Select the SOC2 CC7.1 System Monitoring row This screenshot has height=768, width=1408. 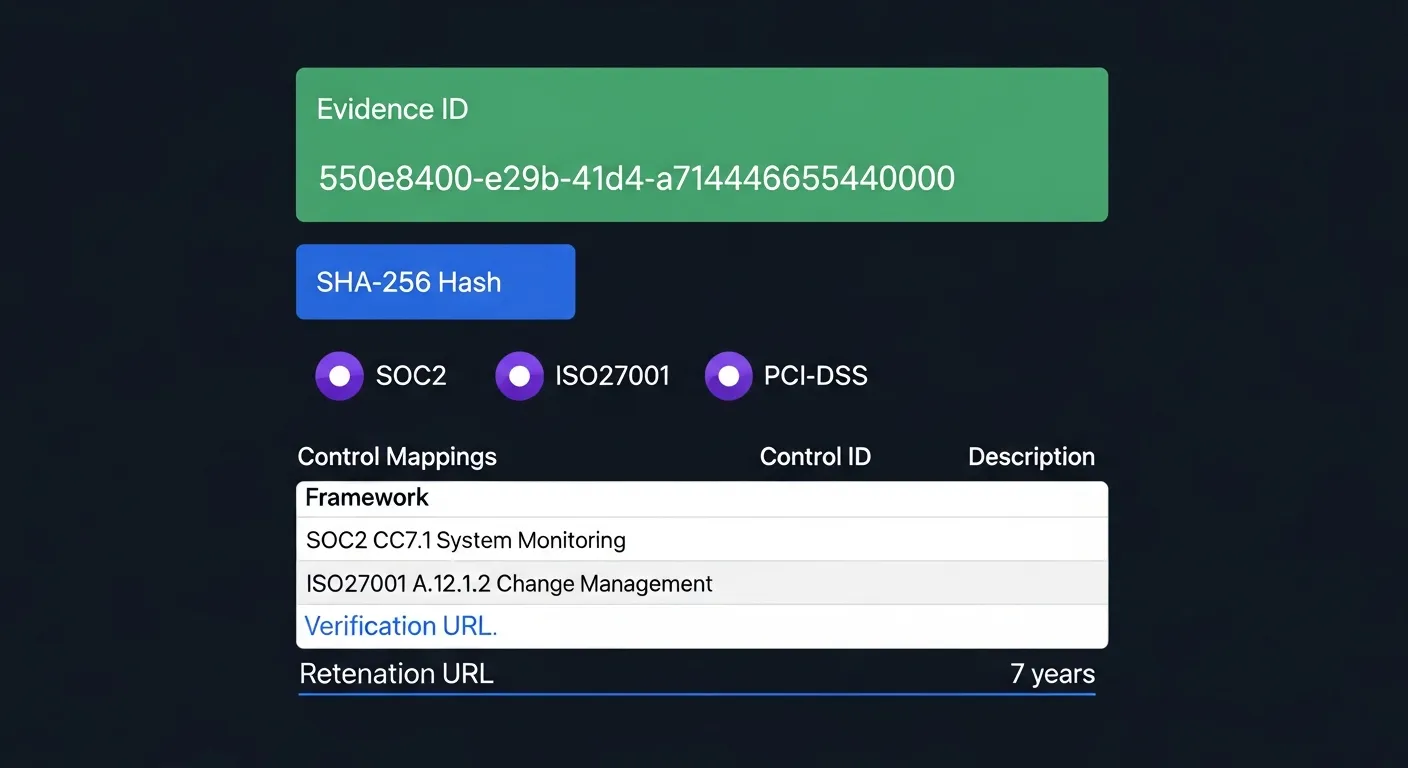465,539
